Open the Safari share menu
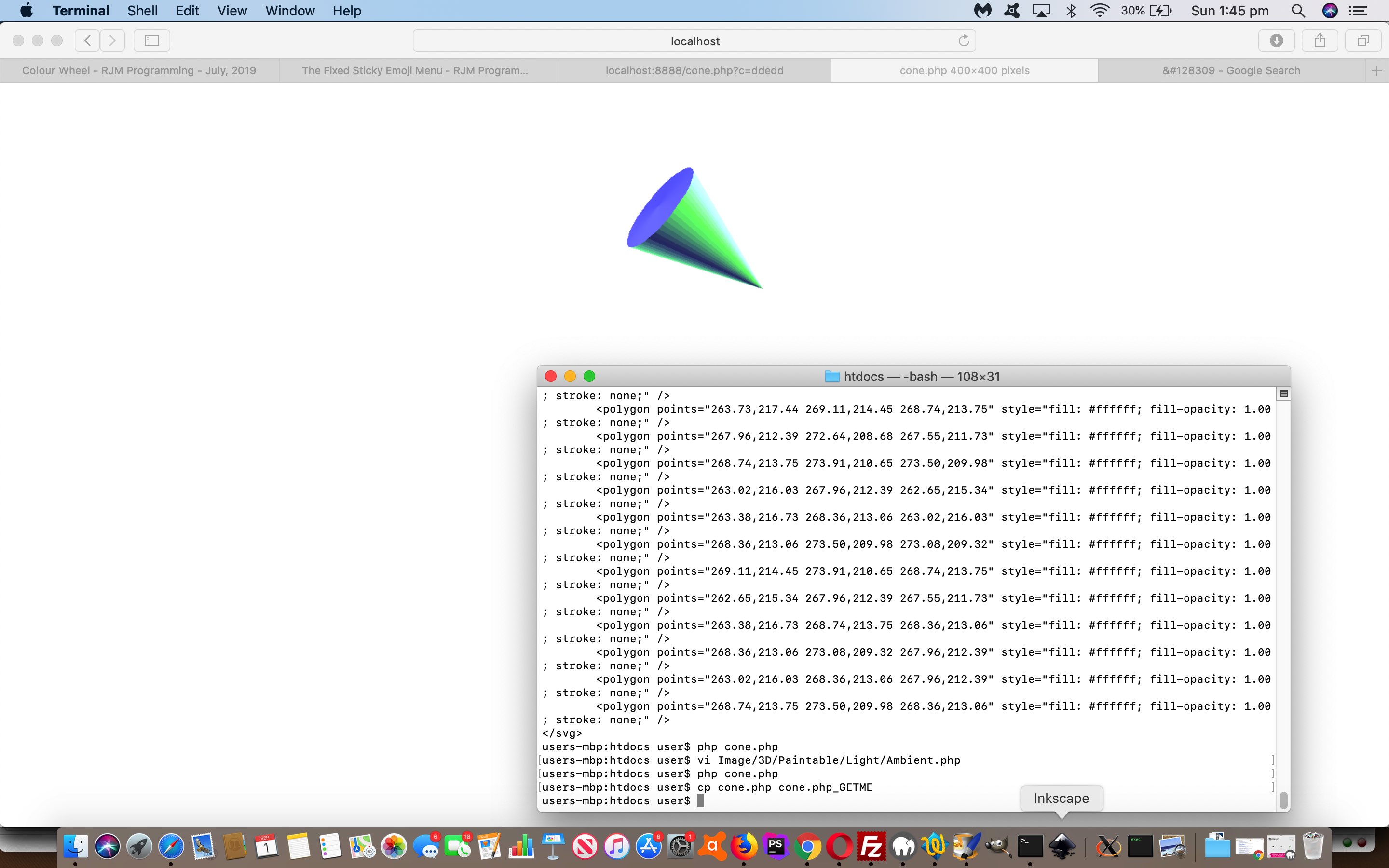Screen dimensions: 1389x868 pos(1320,40)
